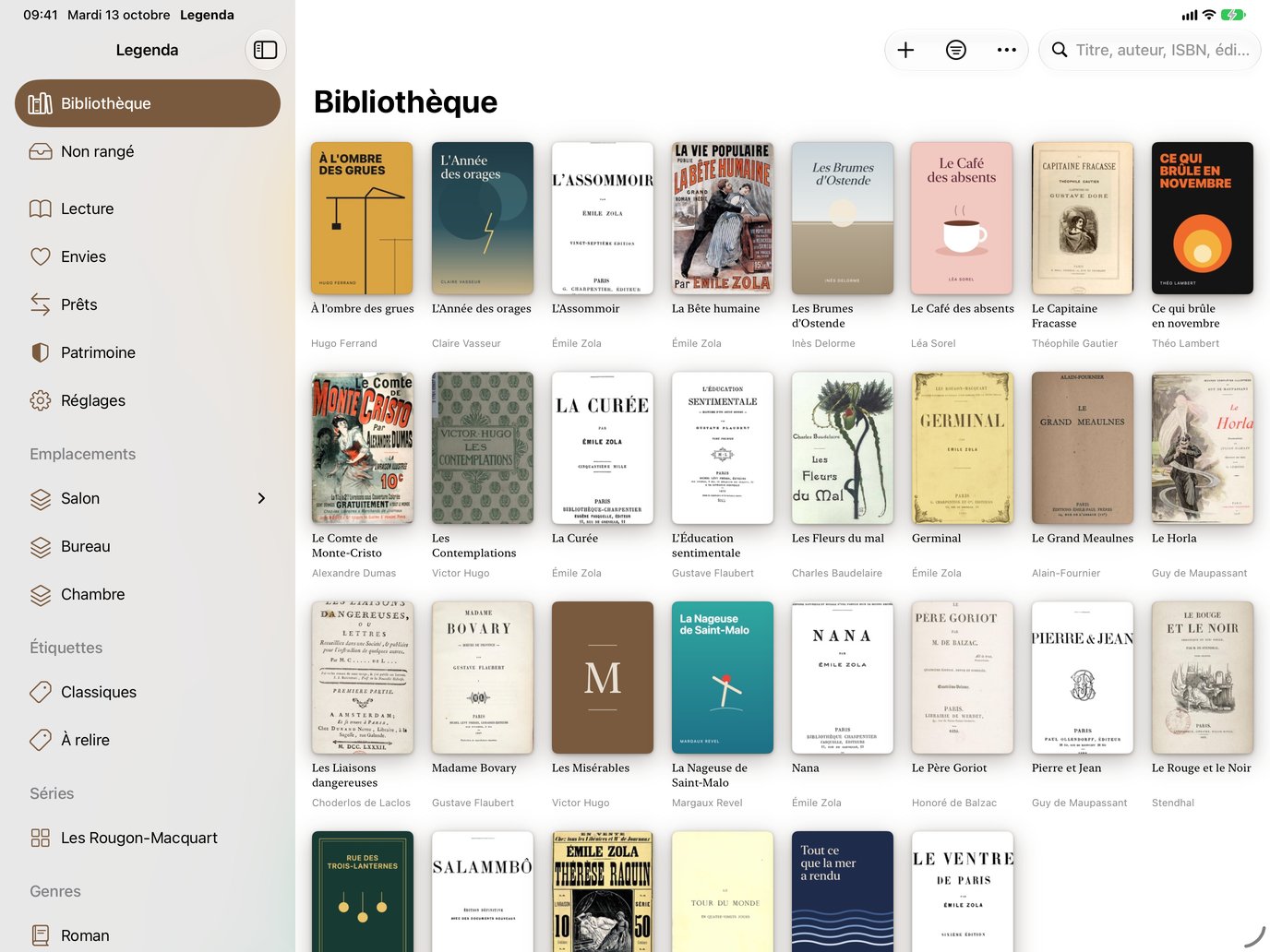Add a new book with plus button
The height and width of the screenshot is (952, 1270).
[x=905, y=50]
